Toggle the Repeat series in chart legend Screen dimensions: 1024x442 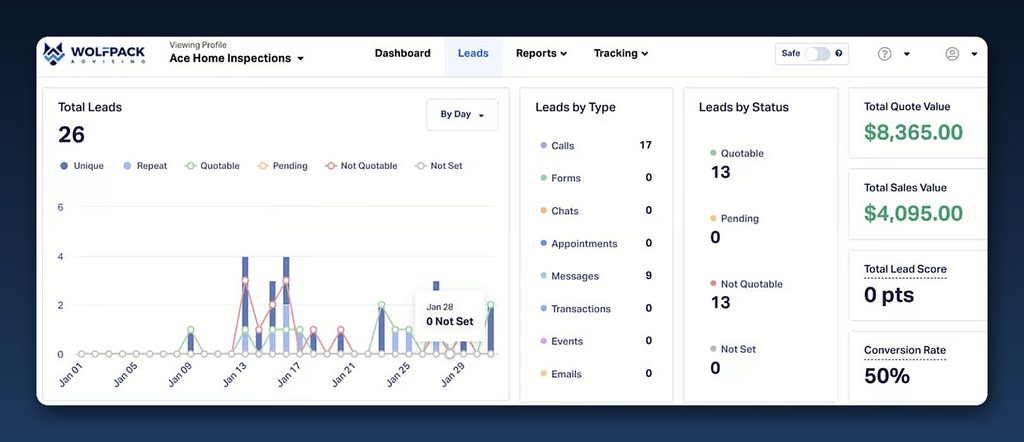[145, 166]
